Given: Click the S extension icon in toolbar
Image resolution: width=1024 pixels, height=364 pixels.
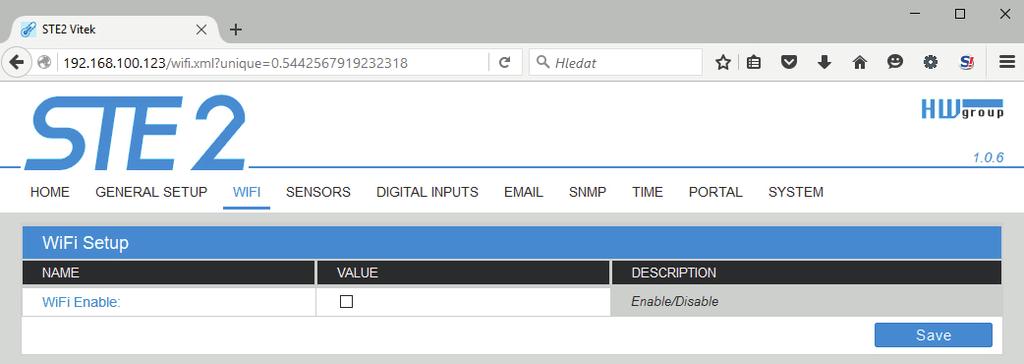Looking at the screenshot, I should coord(966,63).
